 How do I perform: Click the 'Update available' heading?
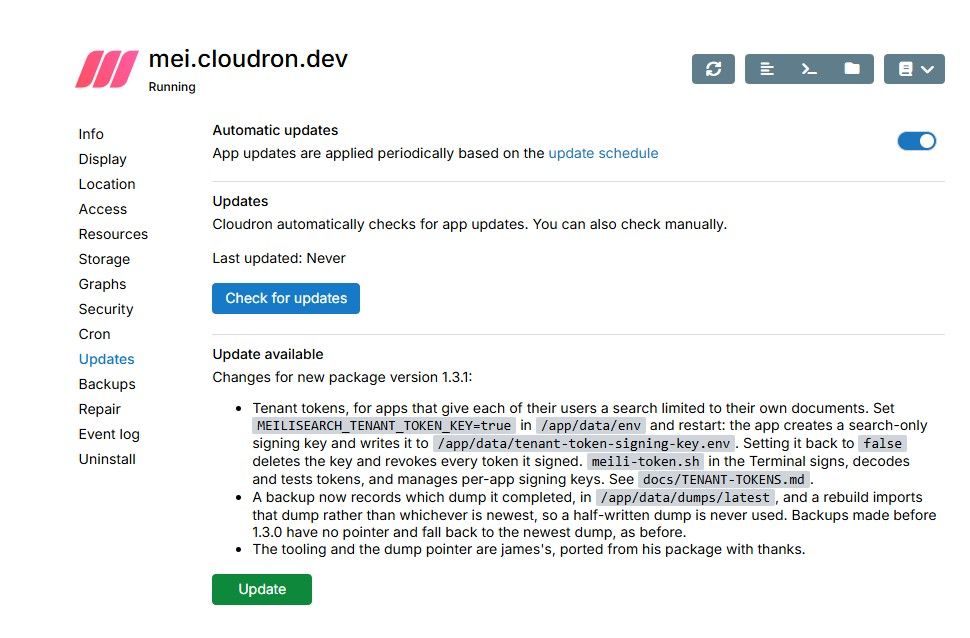(x=268, y=355)
